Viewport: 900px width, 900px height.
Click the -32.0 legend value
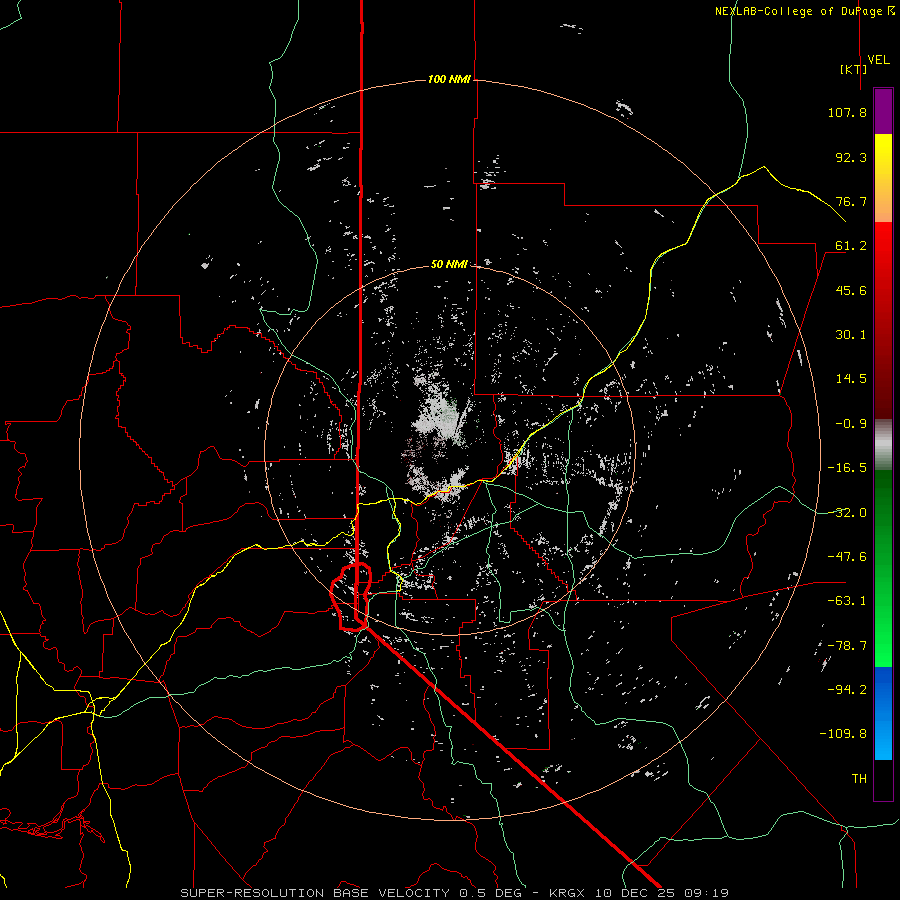coord(847,513)
